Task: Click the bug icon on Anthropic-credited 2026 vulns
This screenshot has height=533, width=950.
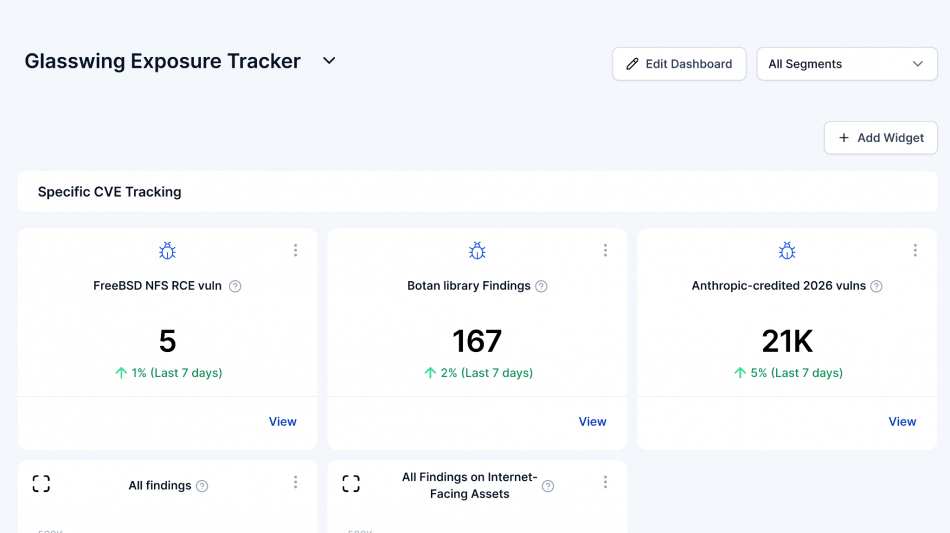Action: (x=787, y=251)
